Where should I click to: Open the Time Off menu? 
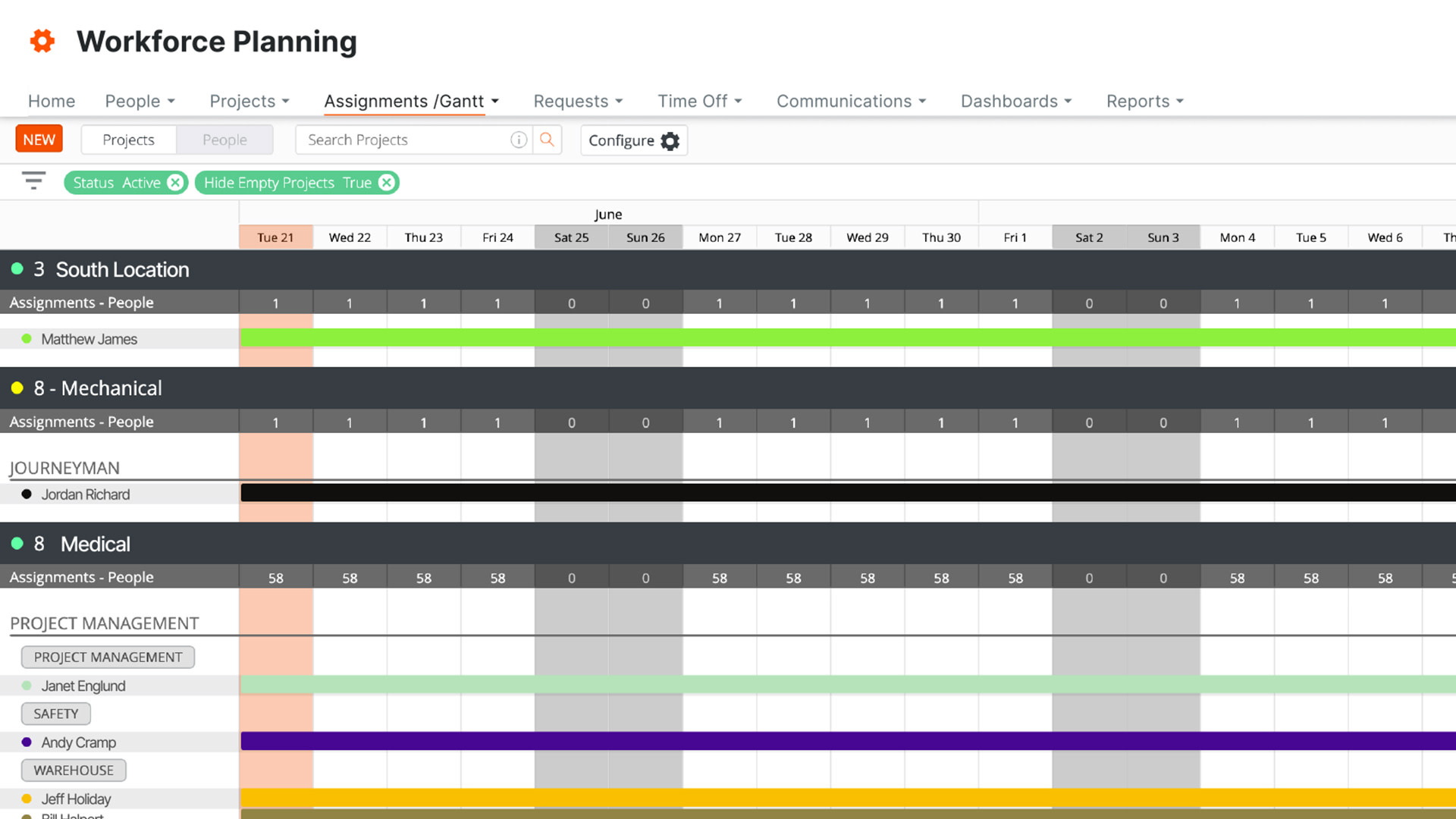pos(698,101)
